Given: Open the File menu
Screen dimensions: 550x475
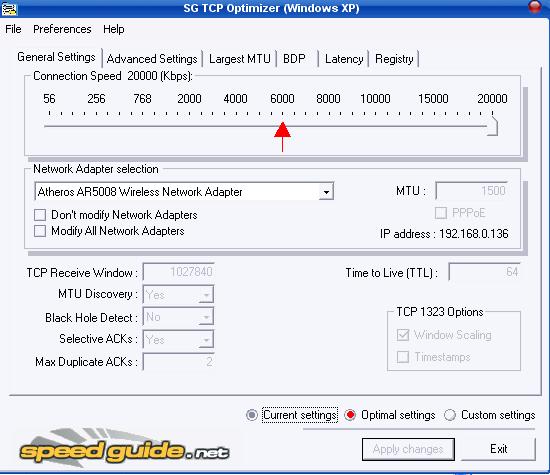Looking at the screenshot, I should tap(13, 29).
